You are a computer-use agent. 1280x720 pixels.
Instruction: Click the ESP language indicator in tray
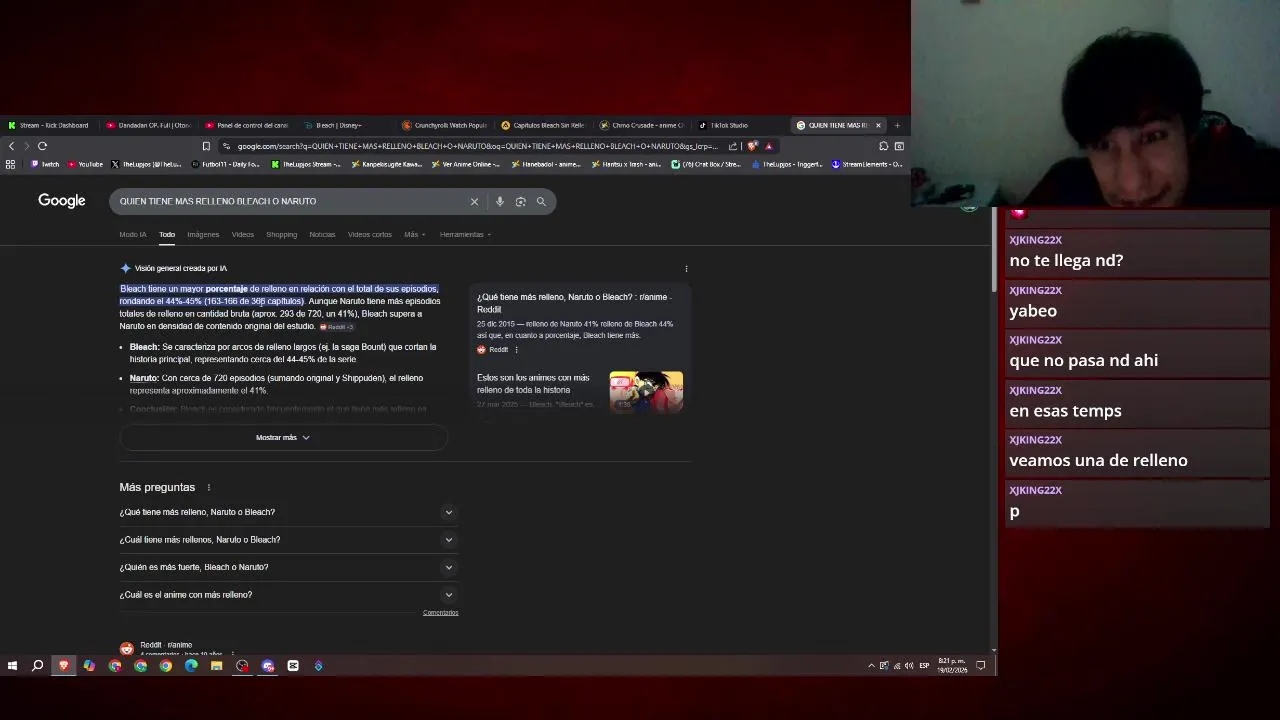point(924,665)
